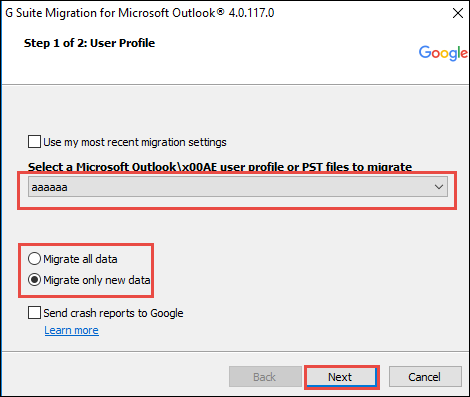The height and width of the screenshot is (397, 470).
Task: Click the Google logo
Action: point(443,53)
